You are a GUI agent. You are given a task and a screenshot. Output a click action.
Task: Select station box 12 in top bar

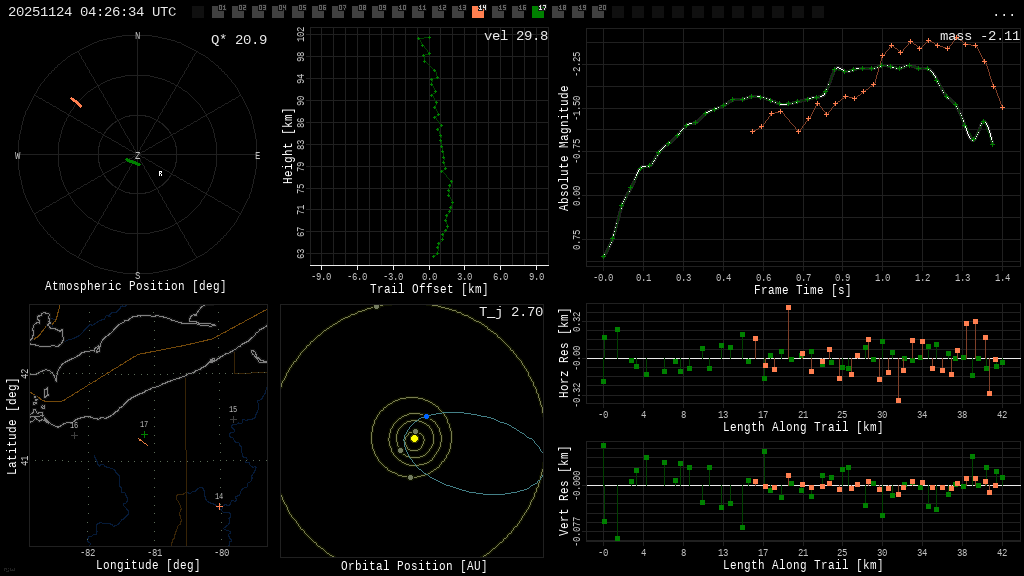click(x=438, y=12)
